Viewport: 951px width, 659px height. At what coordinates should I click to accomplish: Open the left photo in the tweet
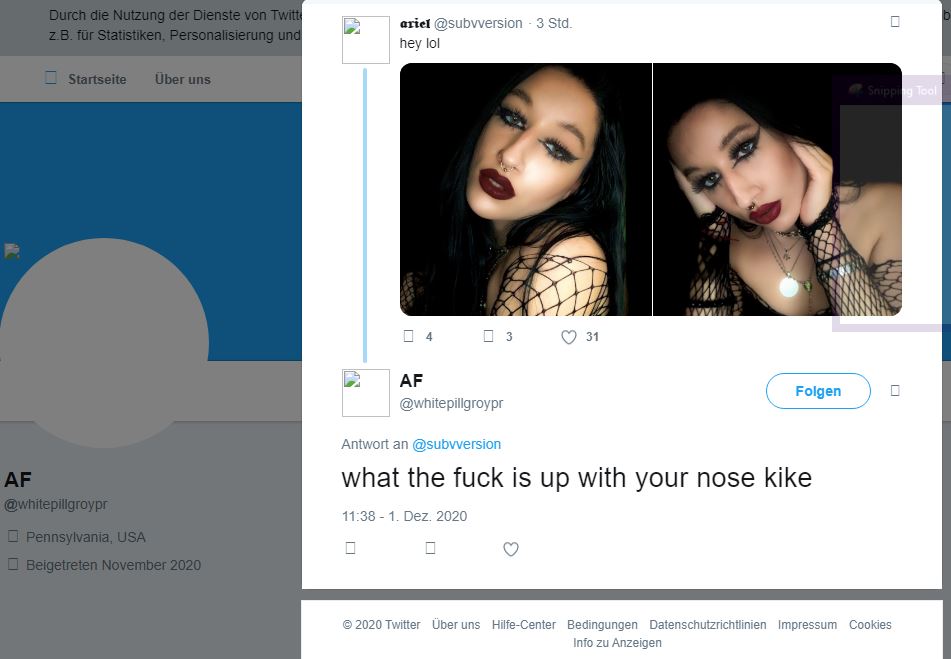(526, 189)
